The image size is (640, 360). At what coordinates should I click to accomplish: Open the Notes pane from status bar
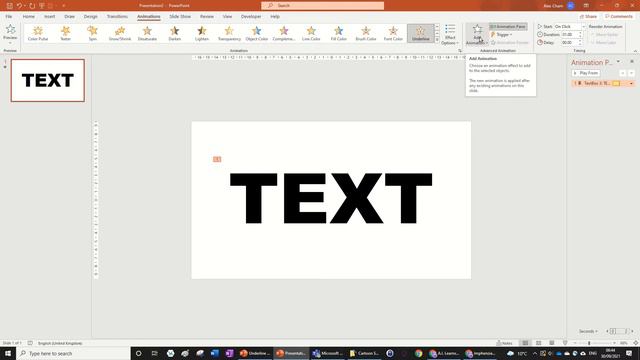point(504,343)
